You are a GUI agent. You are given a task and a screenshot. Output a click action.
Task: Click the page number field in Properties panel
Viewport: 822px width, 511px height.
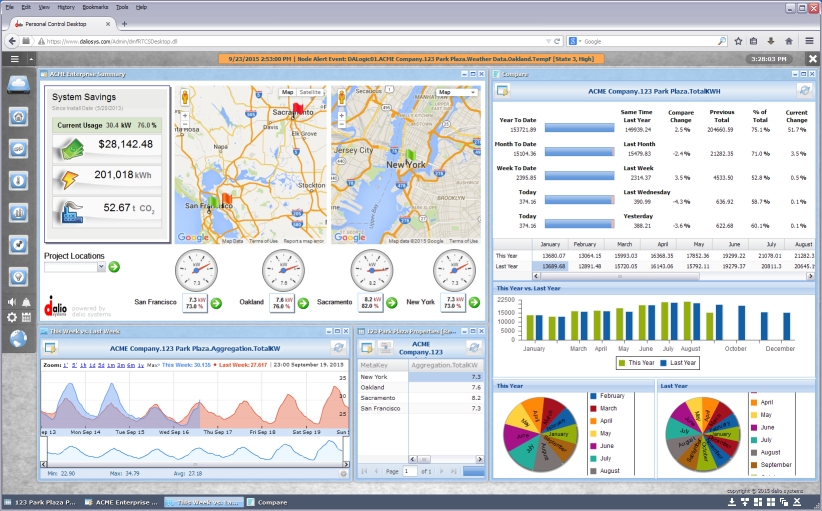click(x=409, y=471)
